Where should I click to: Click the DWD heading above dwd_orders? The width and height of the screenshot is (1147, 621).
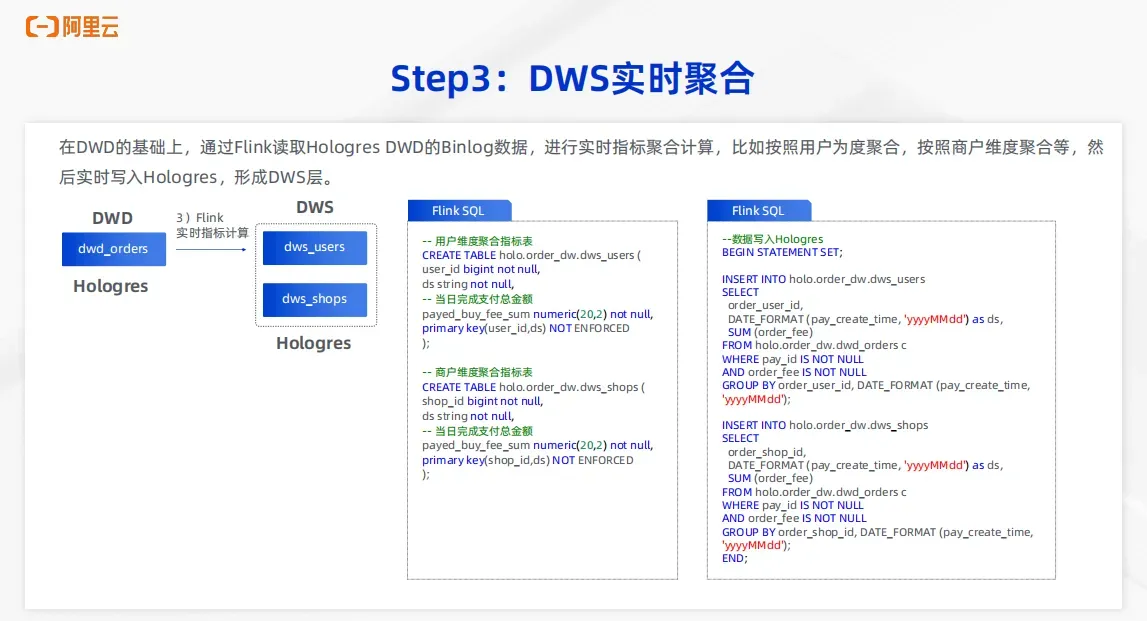[113, 218]
